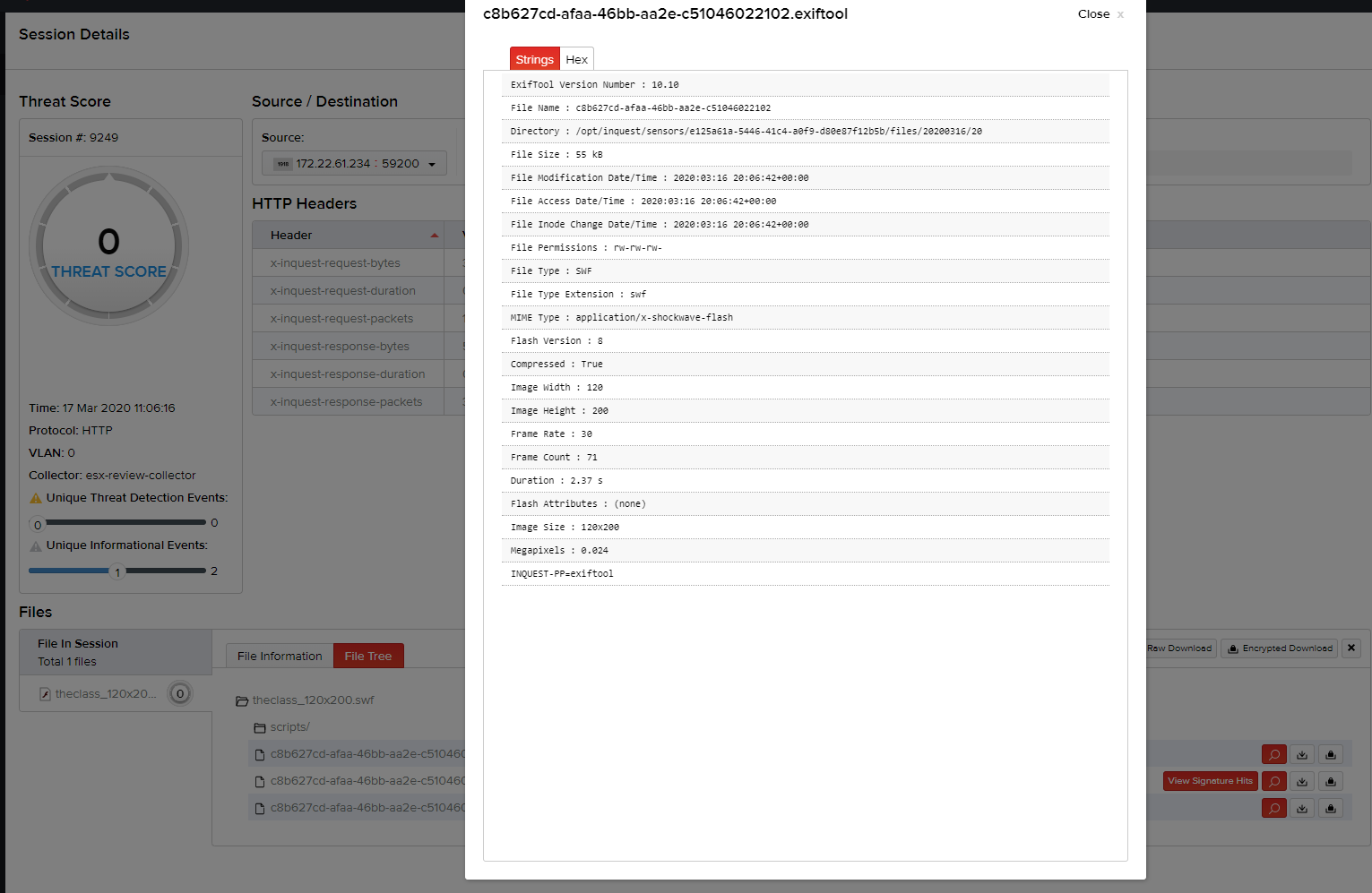Viewport: 1372px width, 893px height.
Task: Close the exiftool dialog
Action: coord(1100,14)
